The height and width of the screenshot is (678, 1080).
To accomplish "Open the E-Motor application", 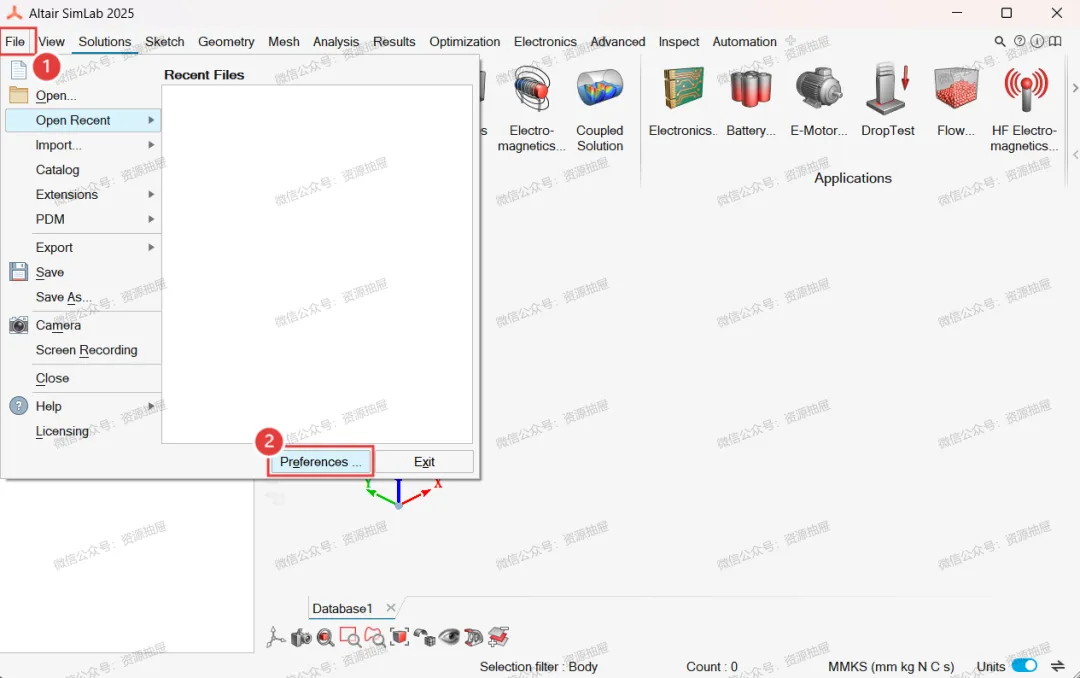I will pyautogui.click(x=819, y=89).
